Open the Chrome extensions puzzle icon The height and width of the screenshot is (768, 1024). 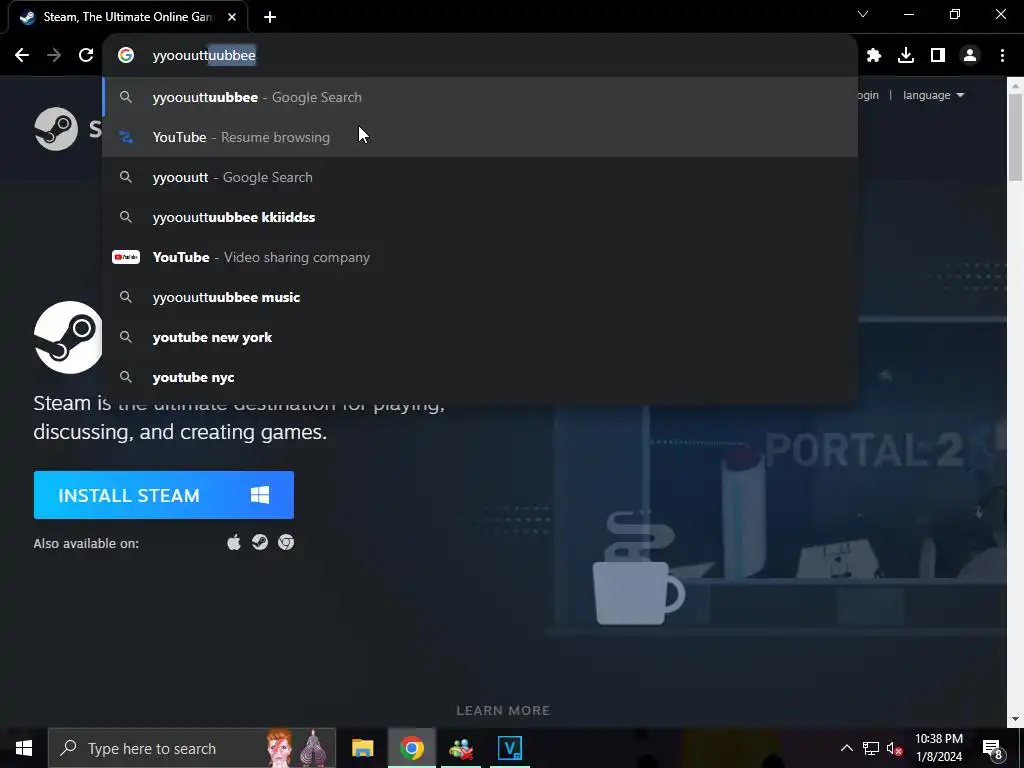874,56
